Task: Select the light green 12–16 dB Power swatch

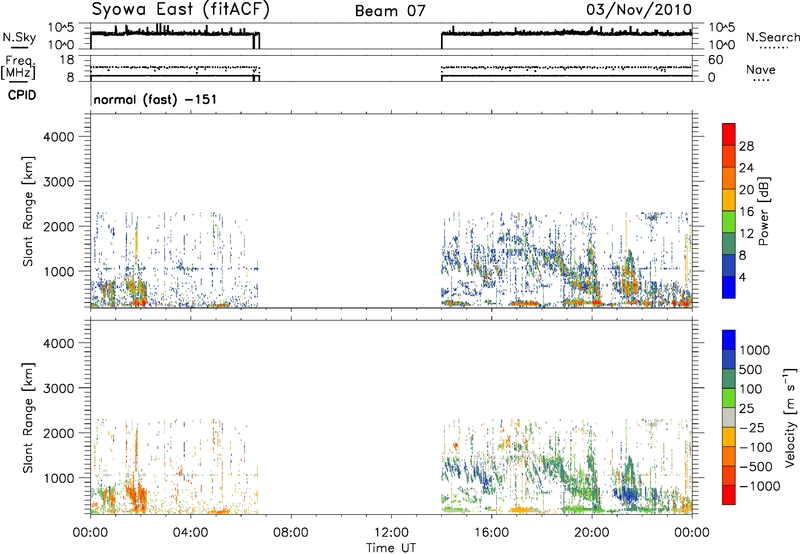Action: coord(729,221)
